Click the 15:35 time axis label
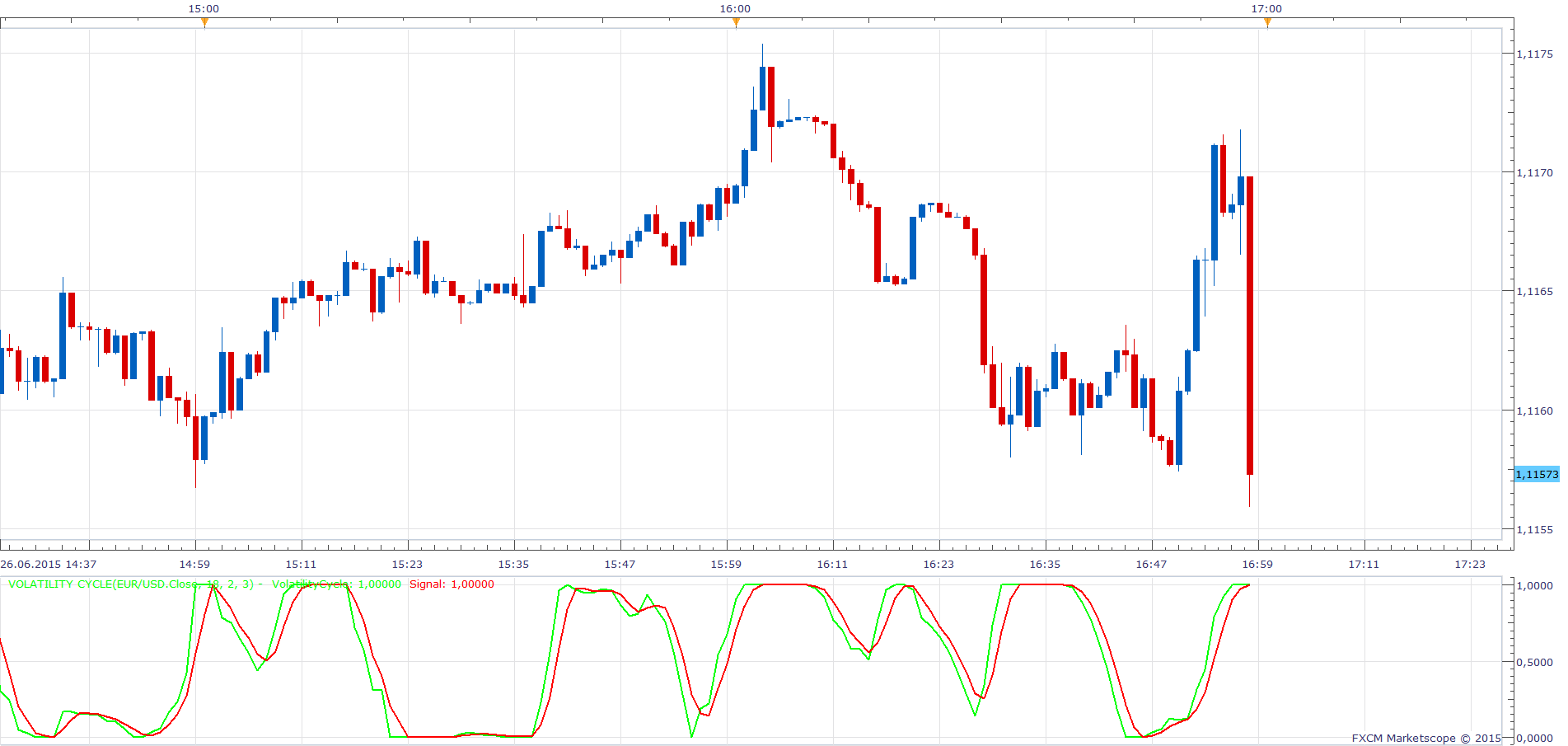Viewport: 1568px width, 746px height. (513, 565)
